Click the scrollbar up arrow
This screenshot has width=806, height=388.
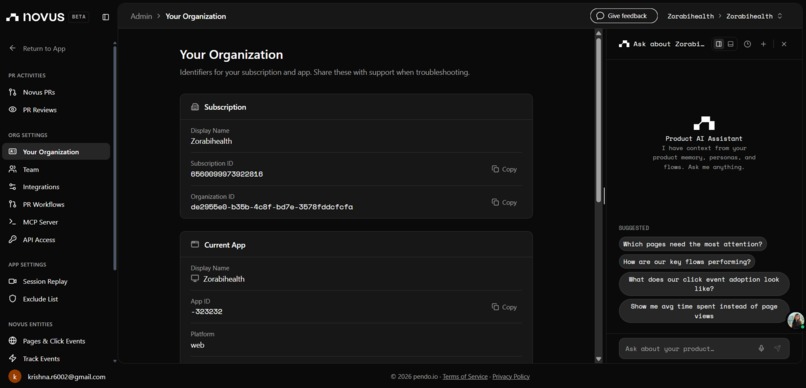point(598,33)
